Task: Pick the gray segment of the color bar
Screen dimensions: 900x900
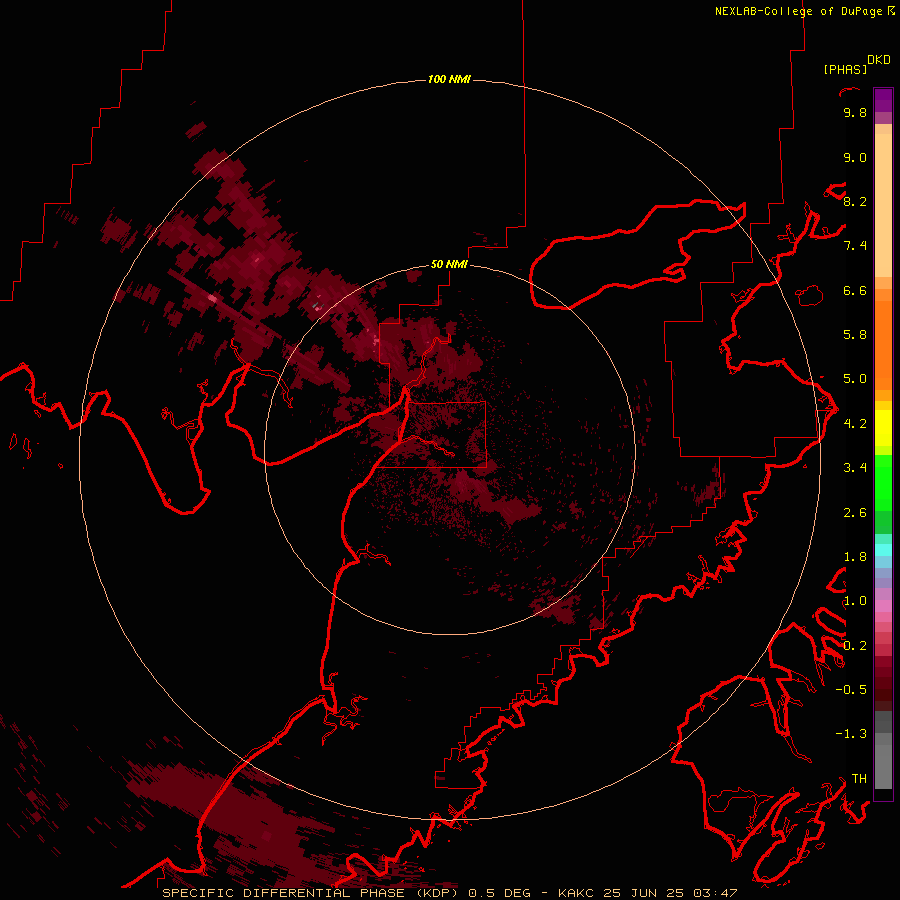Action: (883, 749)
